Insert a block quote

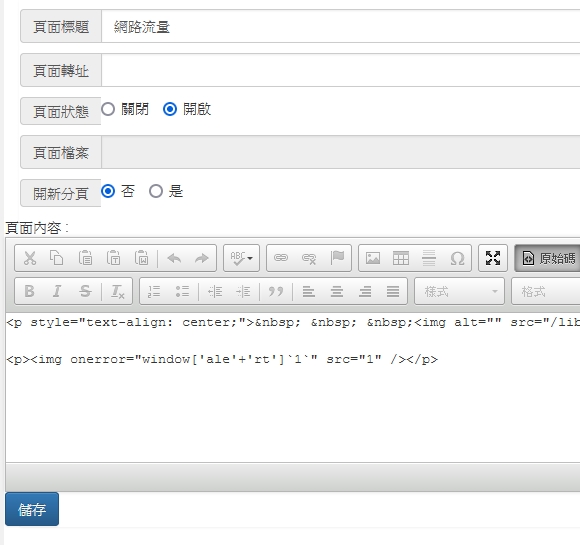click(276, 292)
